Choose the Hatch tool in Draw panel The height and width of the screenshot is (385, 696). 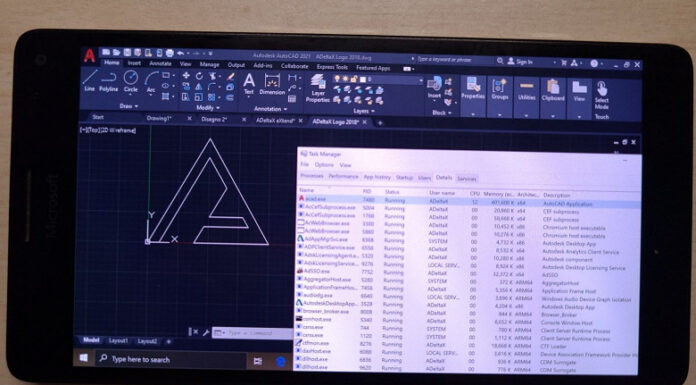166,96
